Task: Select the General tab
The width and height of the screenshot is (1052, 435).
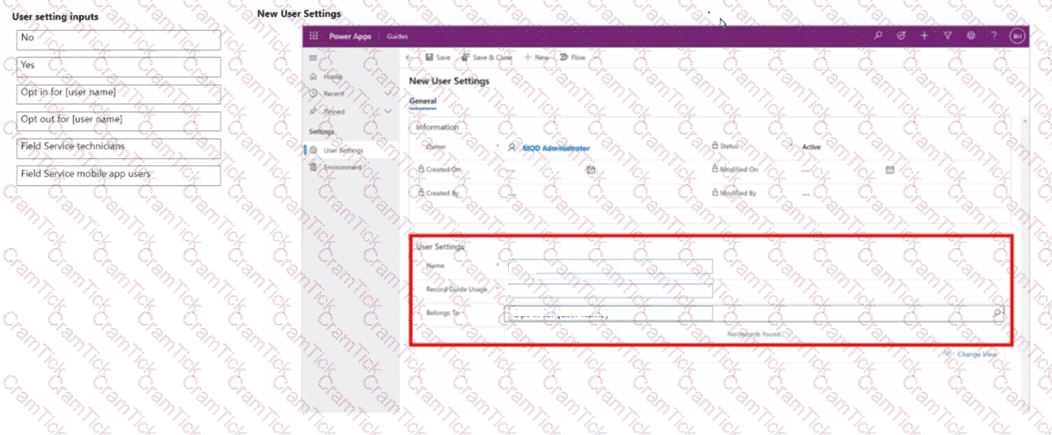Action: click(x=423, y=101)
